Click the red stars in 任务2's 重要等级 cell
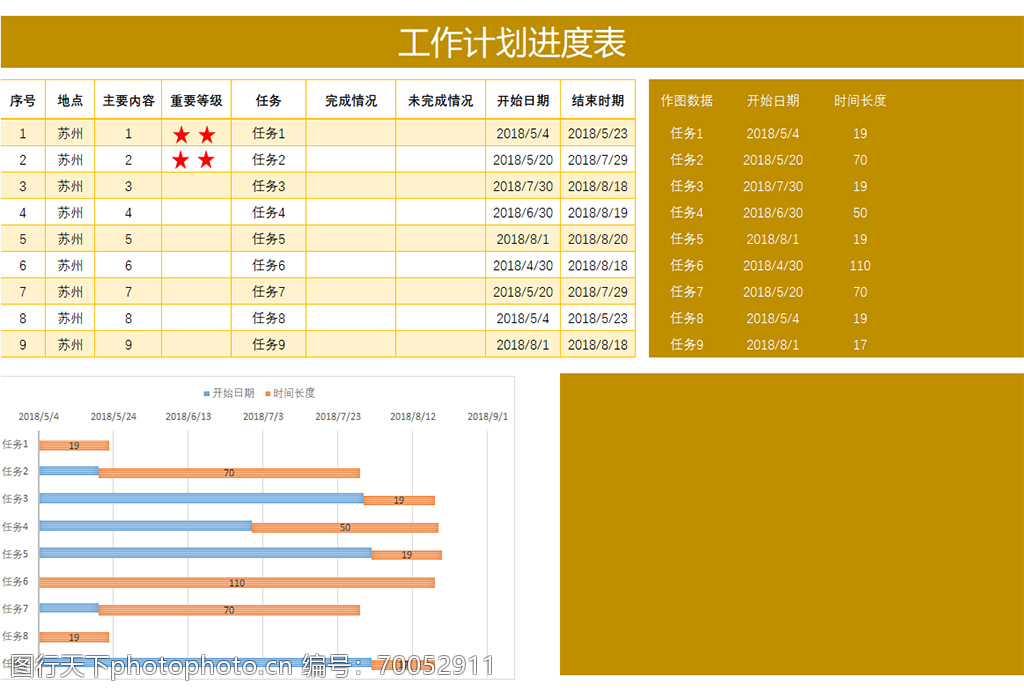Viewport: 1024px width, 692px height. [x=193, y=159]
